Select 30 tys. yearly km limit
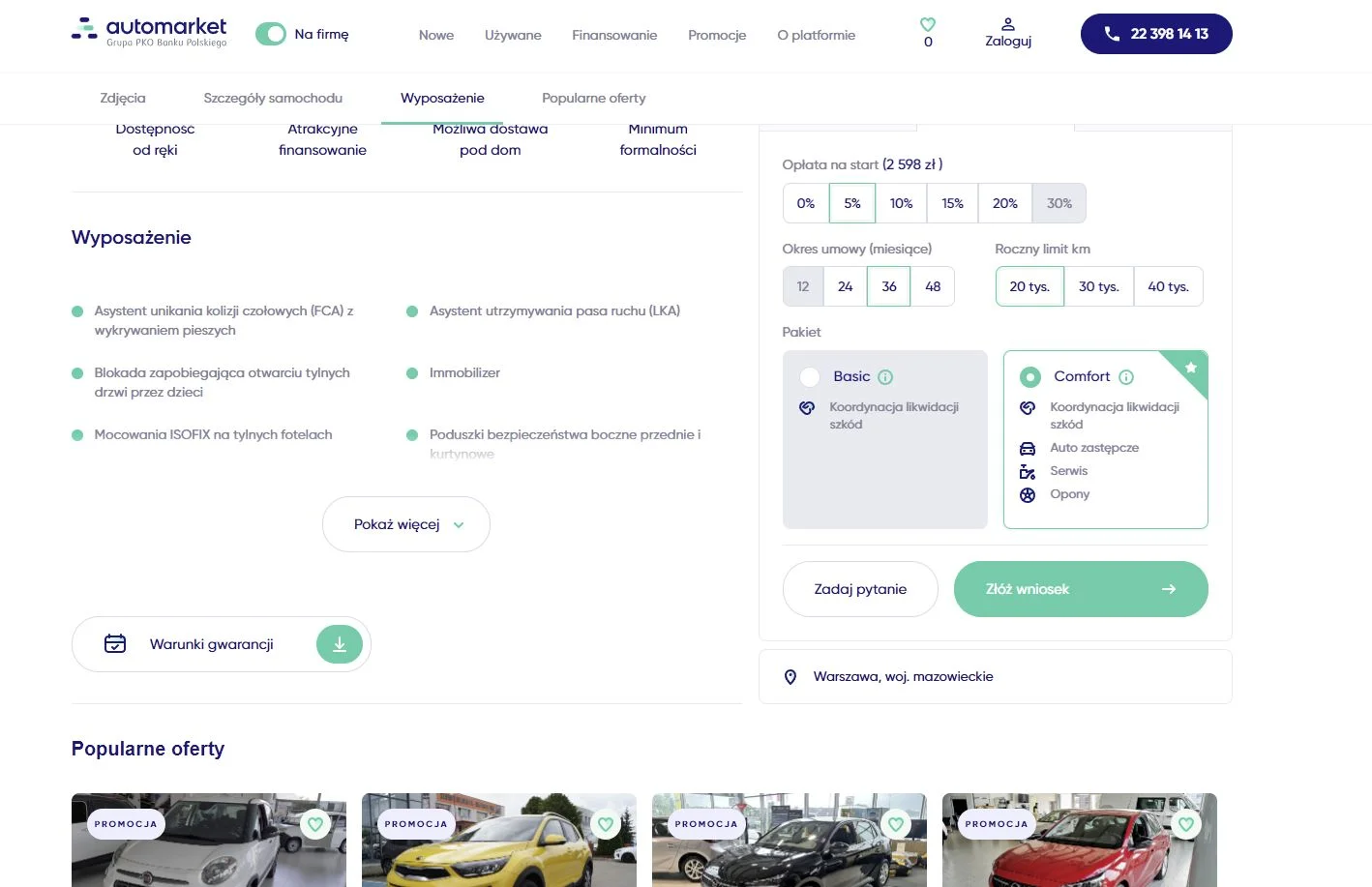Viewport: 1372px width, 887px height. 1099,286
